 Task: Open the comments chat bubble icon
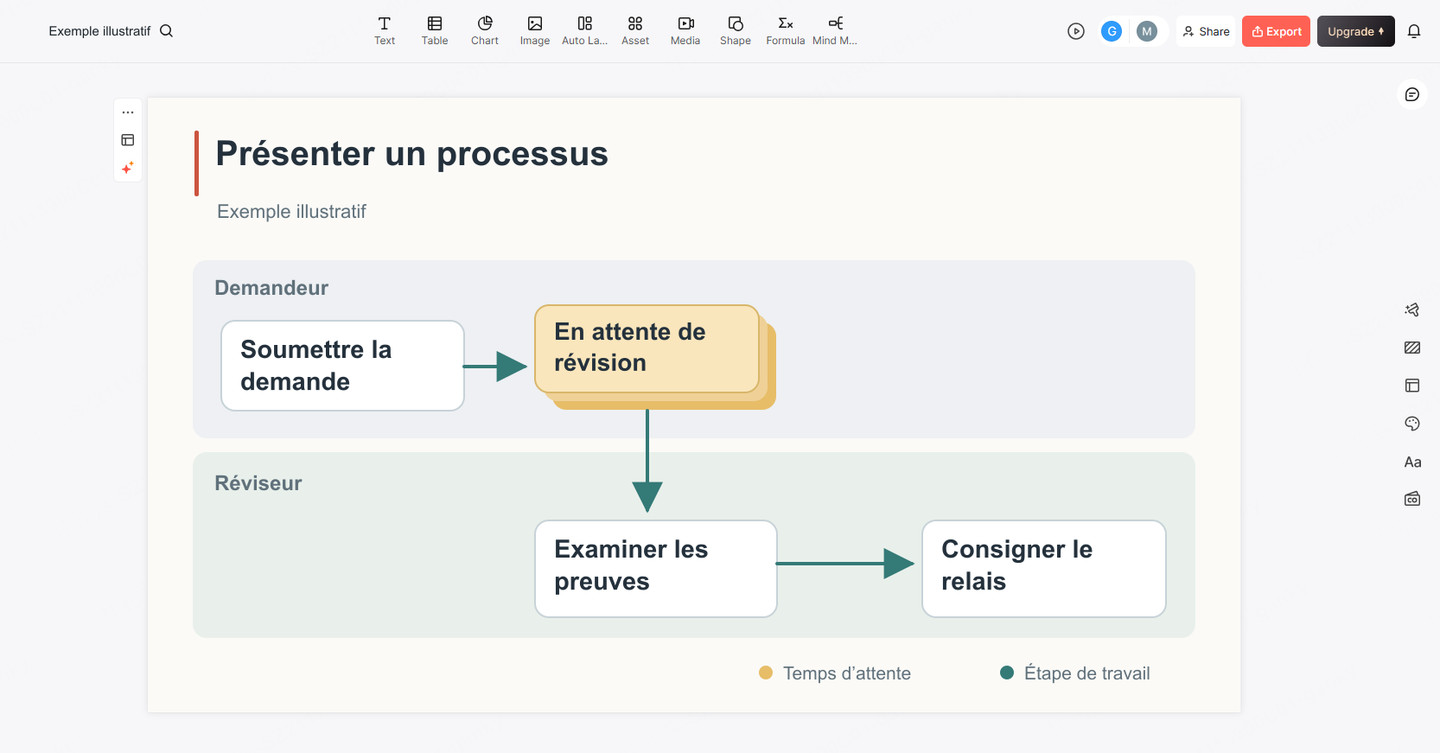1412,94
